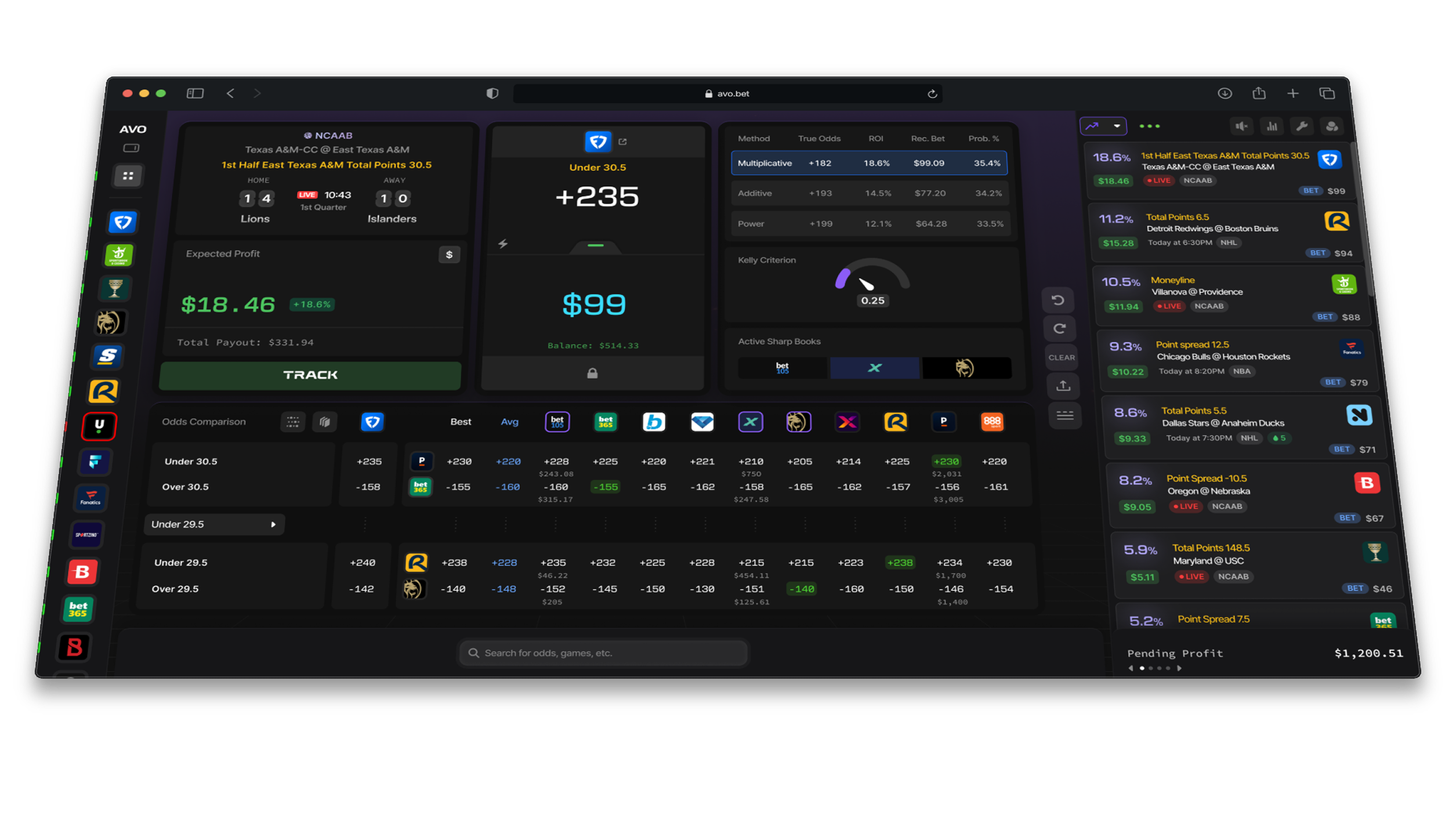The width and height of the screenshot is (1456, 819).
Task: Click the Kelly Criterion gauge
Action: [872, 282]
